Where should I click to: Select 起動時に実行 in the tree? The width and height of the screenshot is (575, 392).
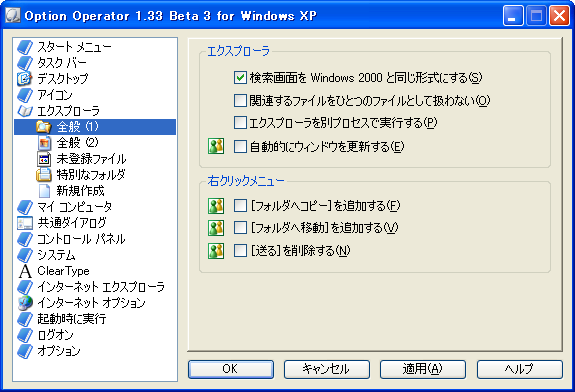(x=72, y=319)
